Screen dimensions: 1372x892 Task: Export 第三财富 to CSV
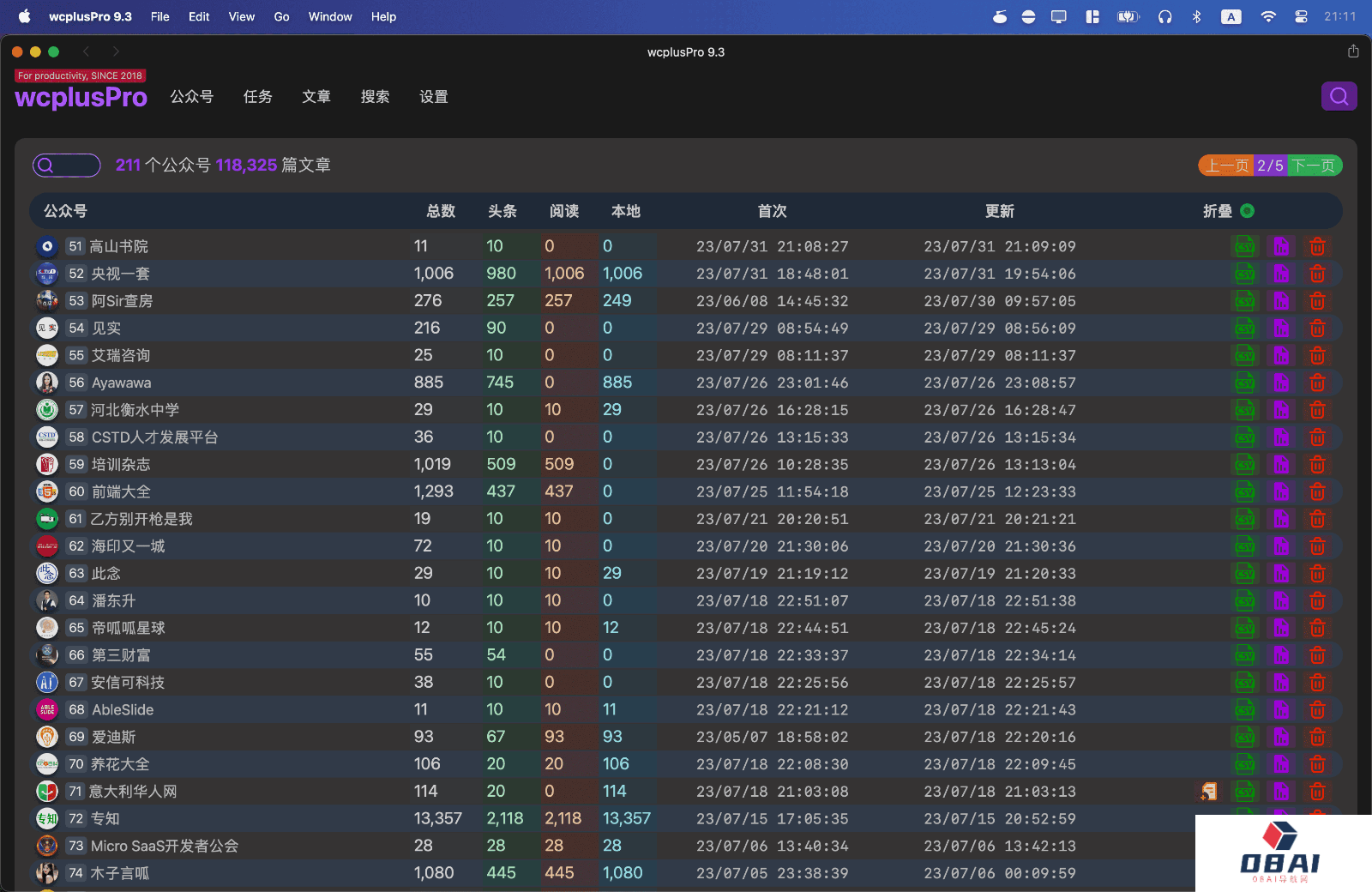(x=1244, y=655)
